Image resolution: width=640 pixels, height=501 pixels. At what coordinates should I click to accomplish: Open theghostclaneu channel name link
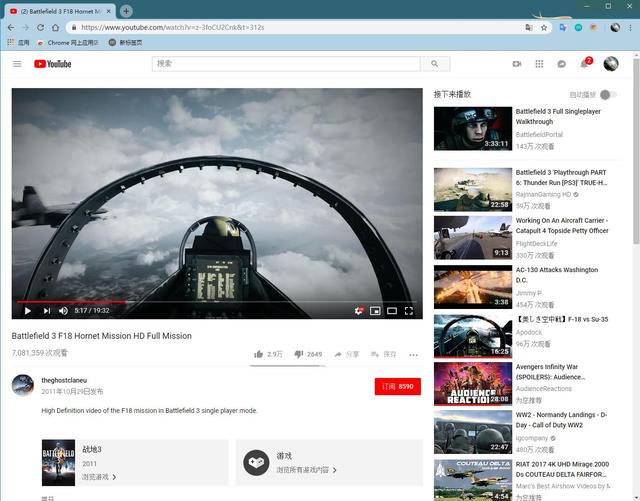(x=64, y=380)
